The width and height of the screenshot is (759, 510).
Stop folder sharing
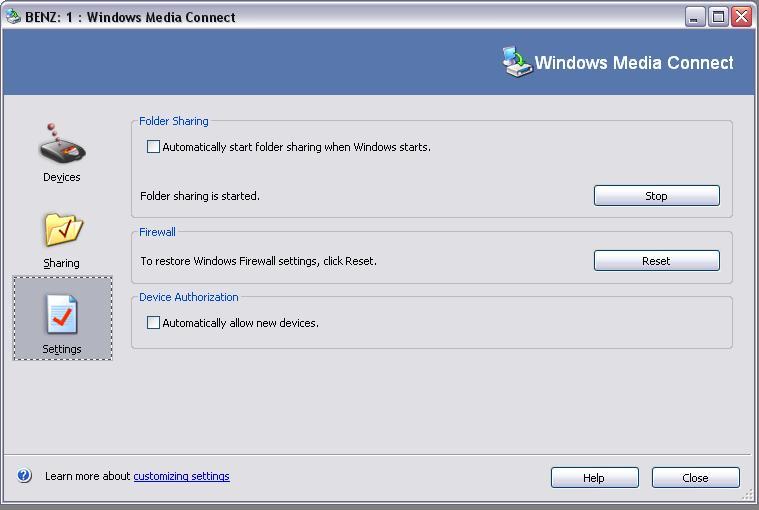(656, 195)
